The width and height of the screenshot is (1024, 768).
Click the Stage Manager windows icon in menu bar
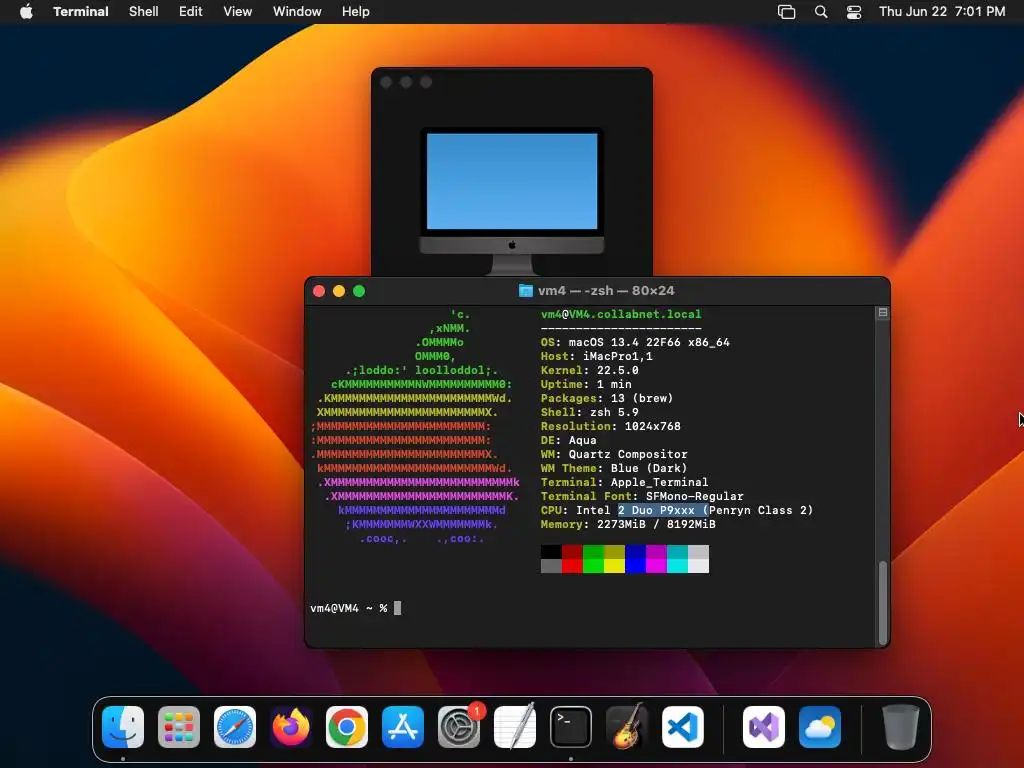786,12
